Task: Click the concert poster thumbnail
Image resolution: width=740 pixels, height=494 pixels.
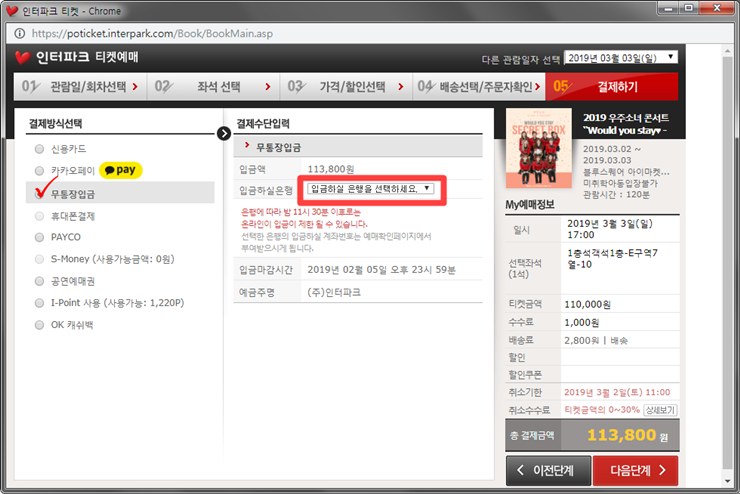Action: point(538,148)
